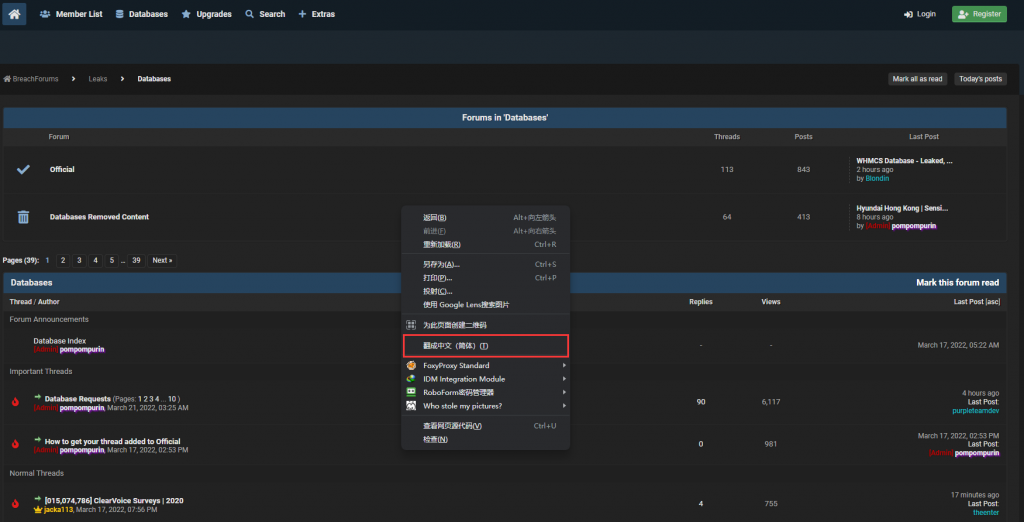Image resolution: width=1024 pixels, height=522 pixels.
Task: Select 为此页面创建二维码 menu entry
Action: (x=485, y=325)
